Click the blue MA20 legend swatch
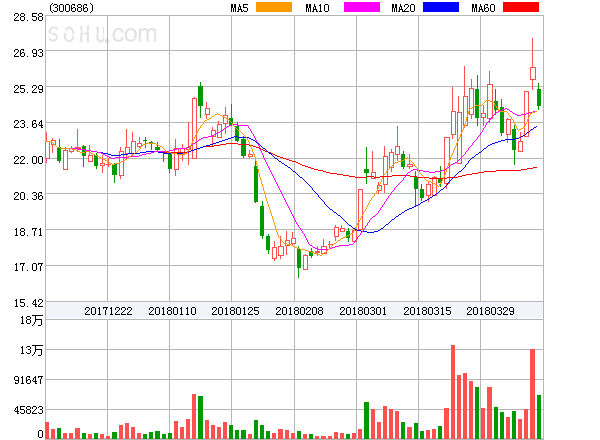600x440 pixels. (x=441, y=7)
